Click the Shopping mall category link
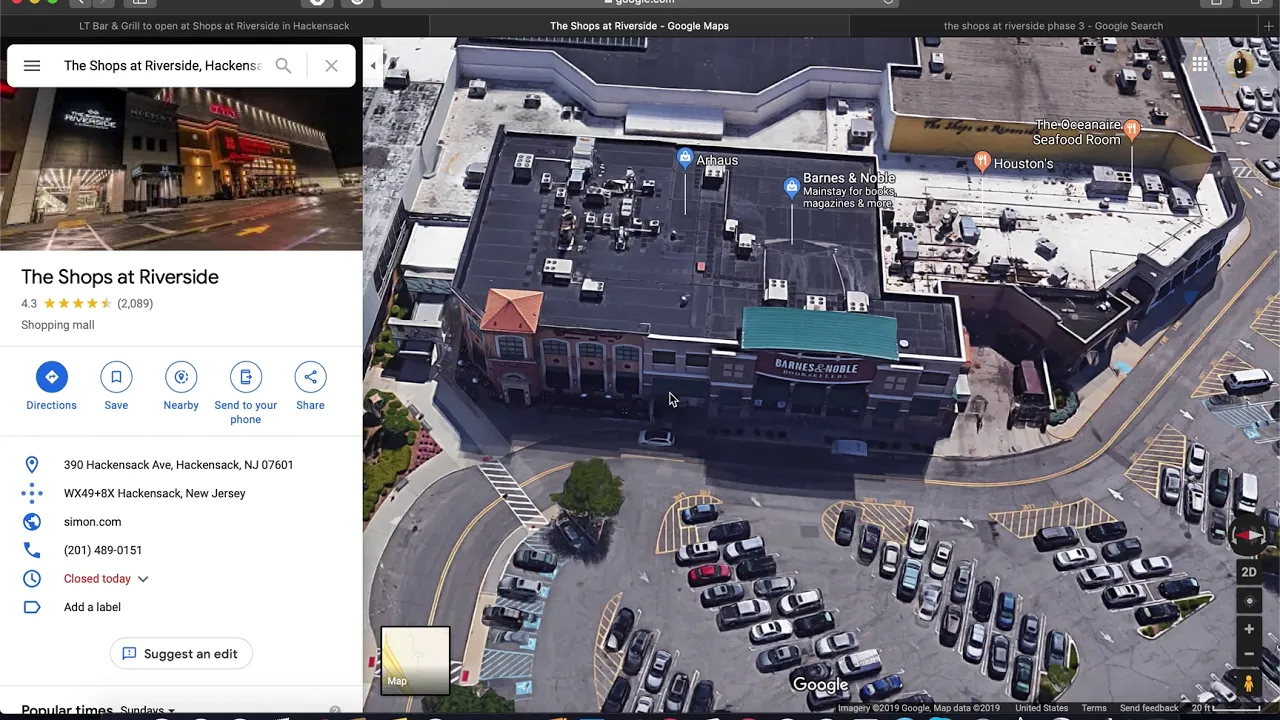 tap(58, 325)
